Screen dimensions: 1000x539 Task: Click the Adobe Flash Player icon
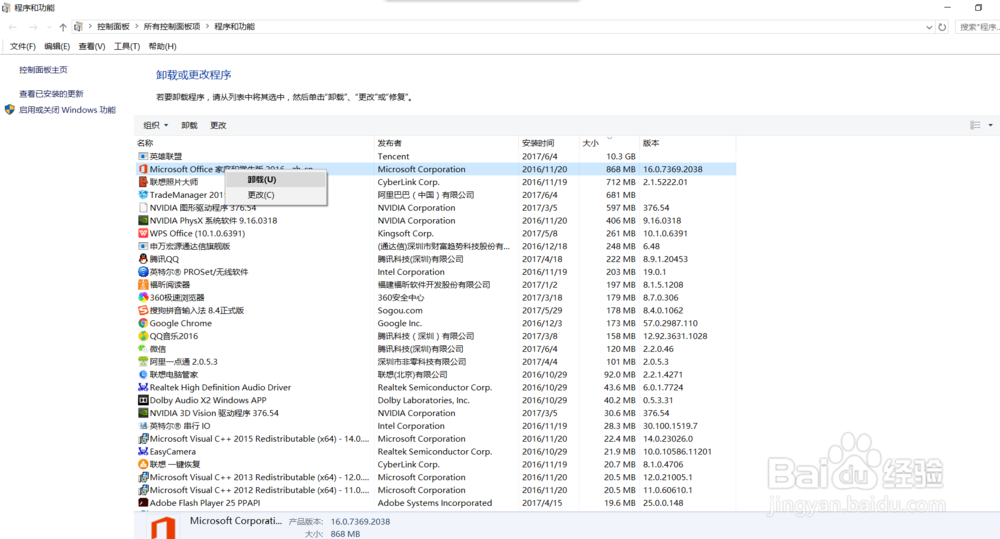click(143, 503)
